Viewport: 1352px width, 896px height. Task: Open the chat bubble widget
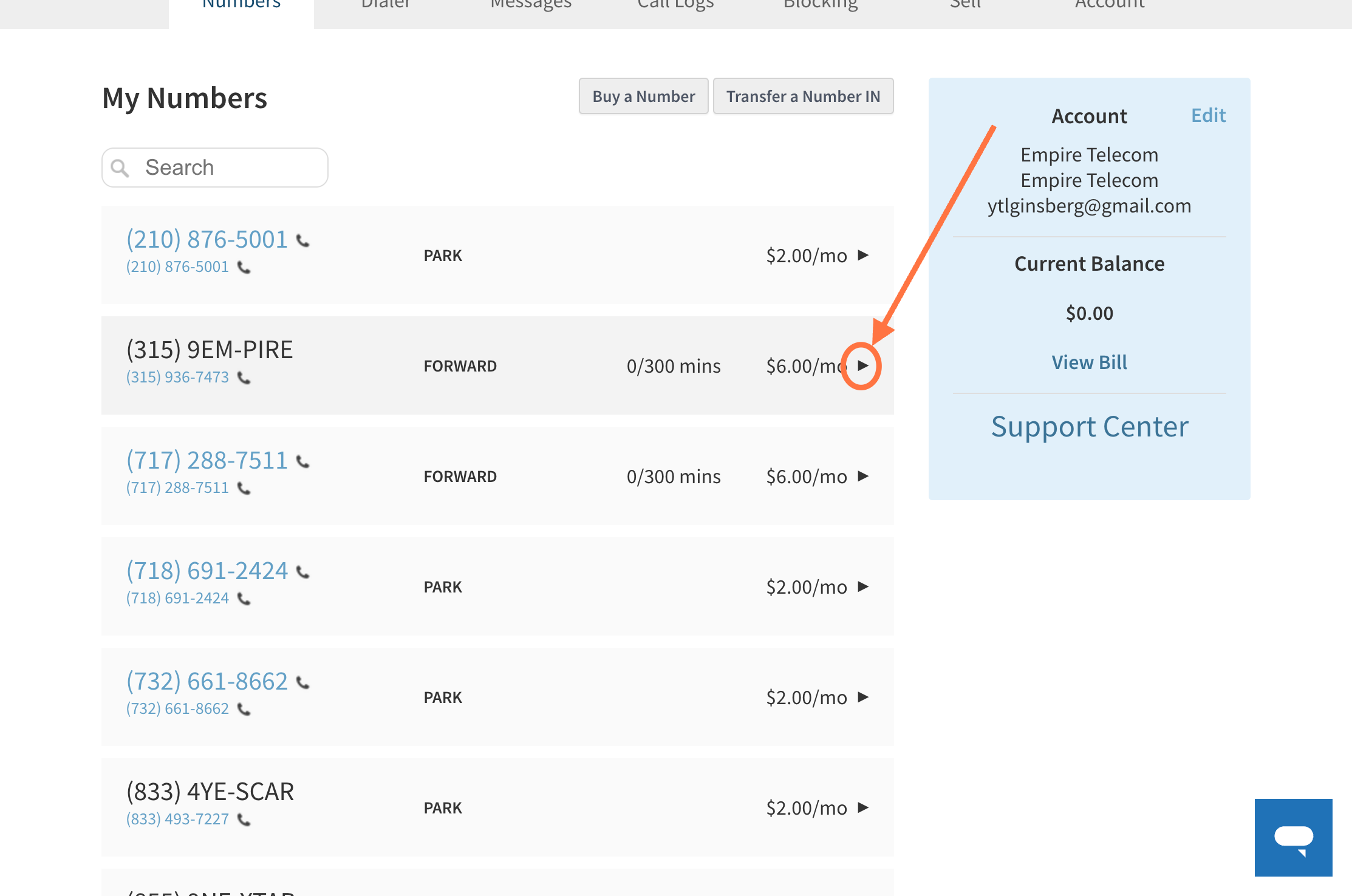(x=1293, y=838)
